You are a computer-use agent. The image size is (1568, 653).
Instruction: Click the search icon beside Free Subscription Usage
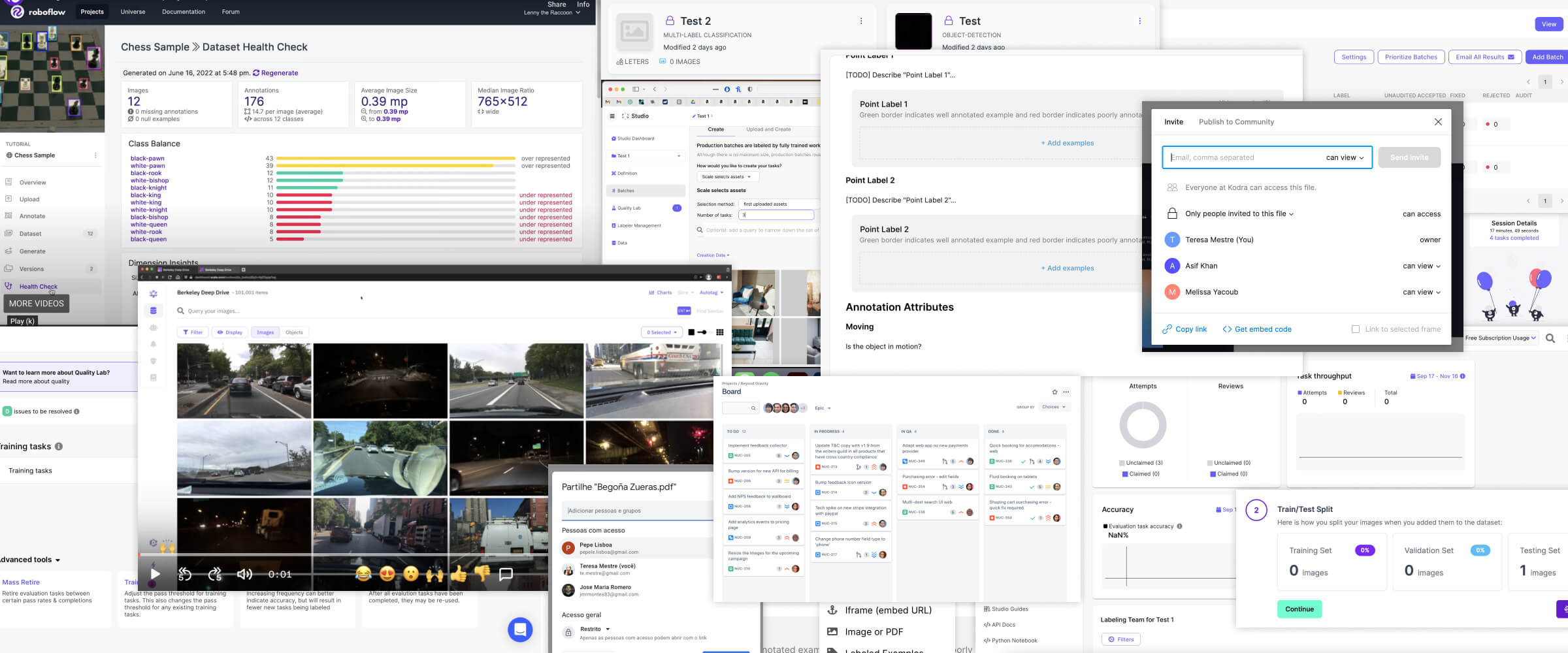coord(1550,338)
